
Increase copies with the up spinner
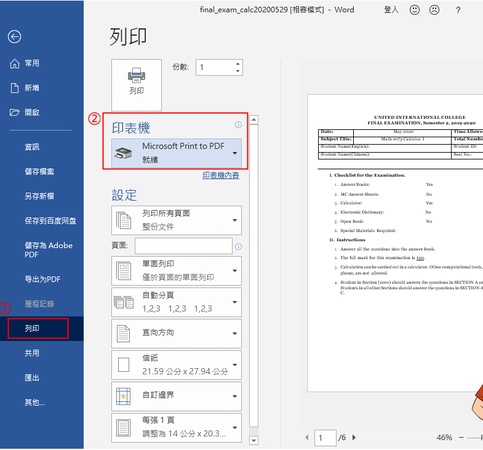pyautogui.click(x=238, y=64)
